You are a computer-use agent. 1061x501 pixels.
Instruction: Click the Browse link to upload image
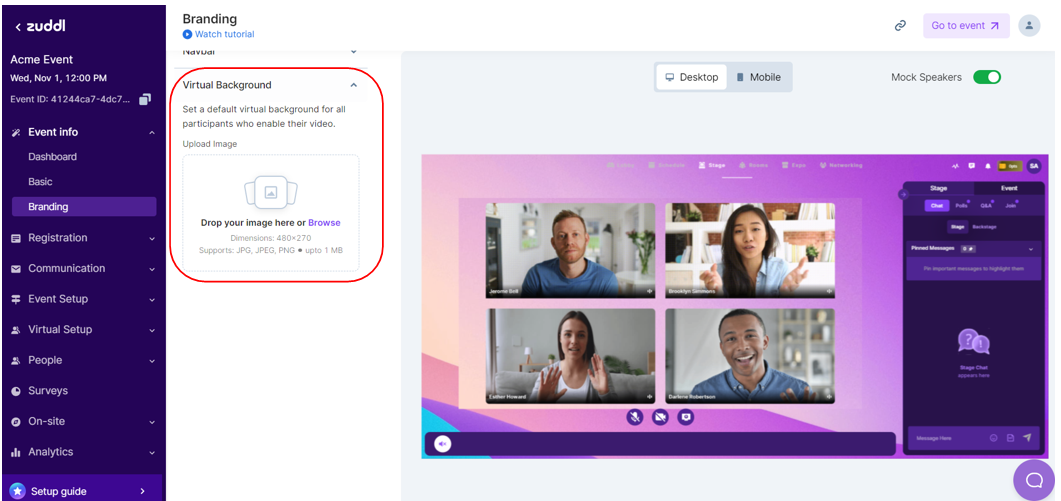324,223
